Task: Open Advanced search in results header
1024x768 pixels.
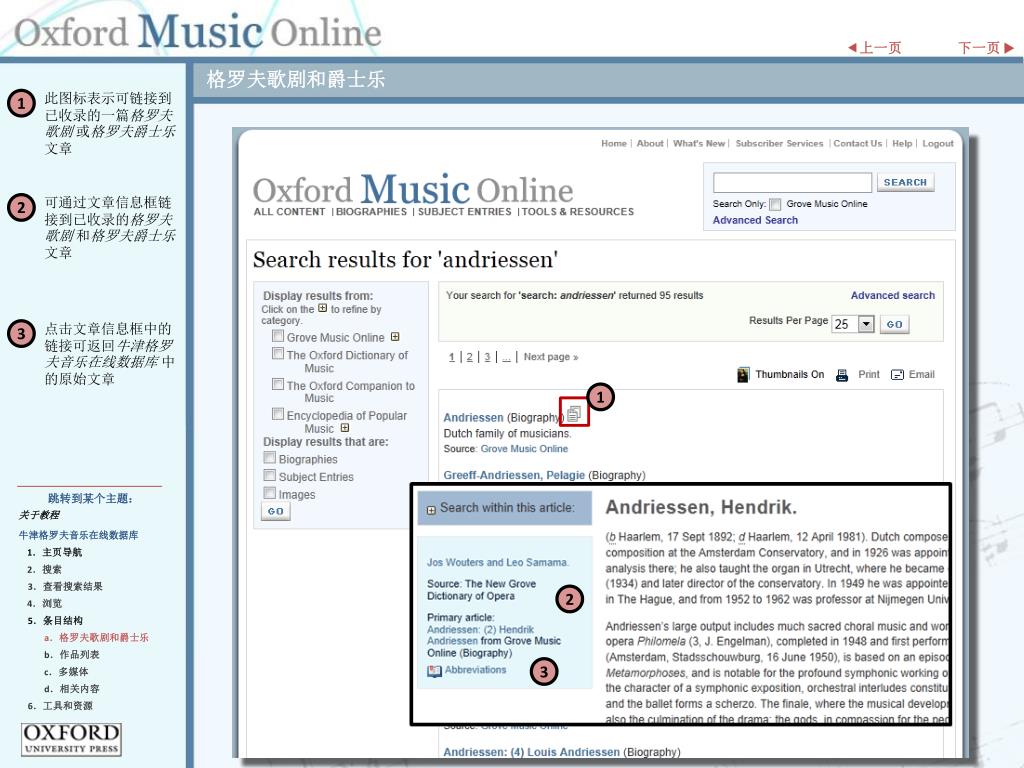Action: [x=893, y=295]
